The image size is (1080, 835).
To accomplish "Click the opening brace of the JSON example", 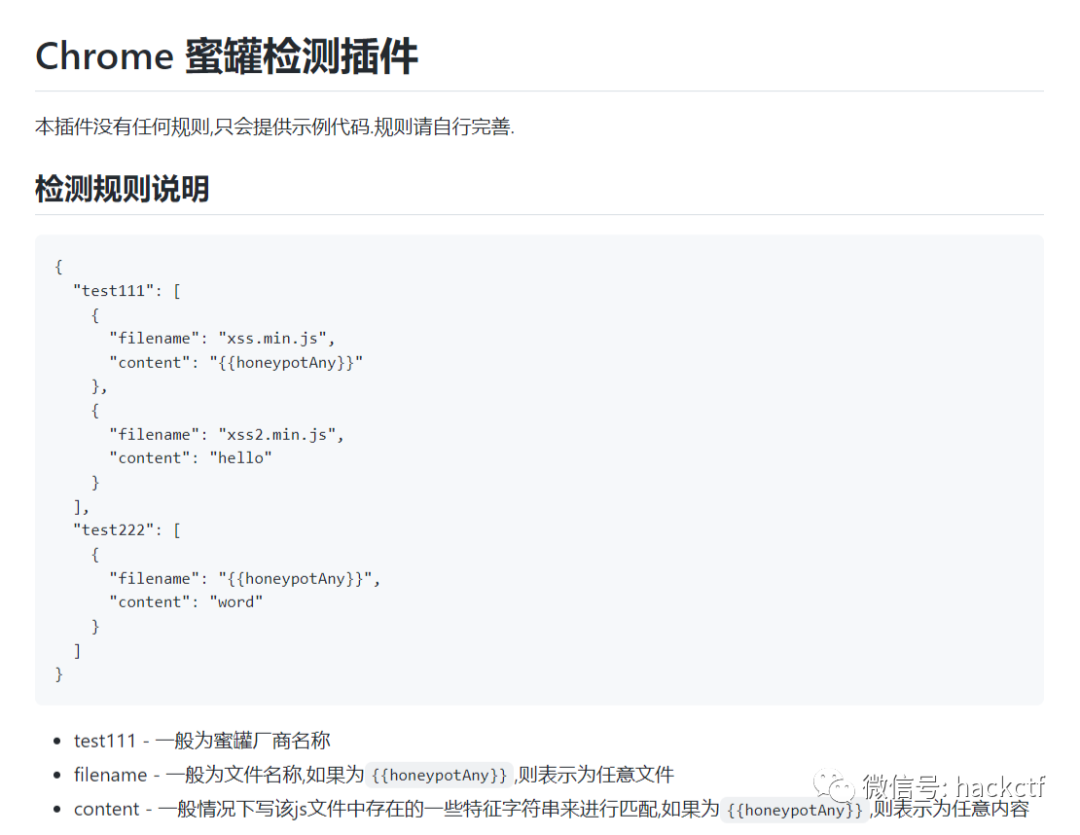I will (59, 266).
